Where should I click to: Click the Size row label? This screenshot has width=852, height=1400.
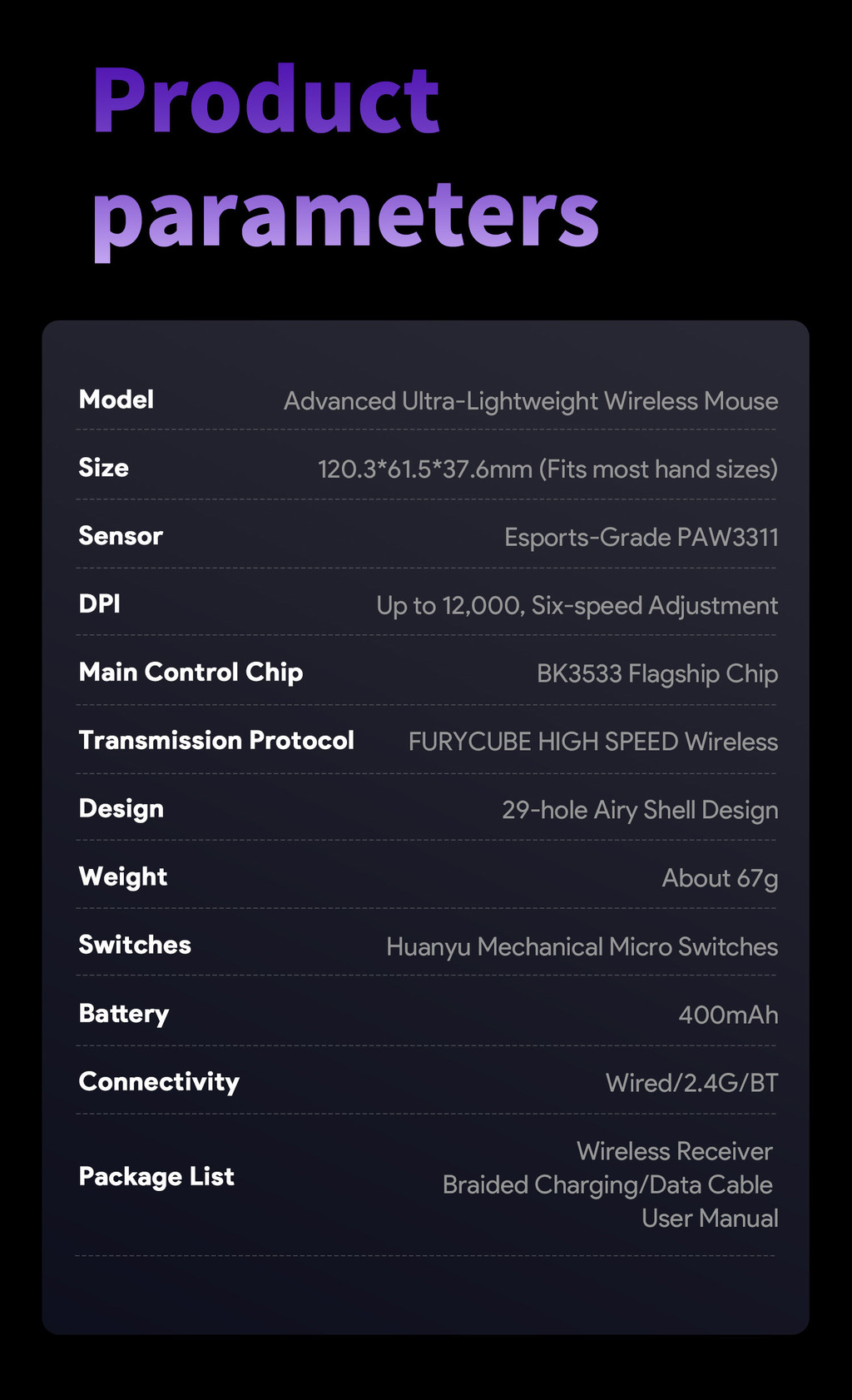pyautogui.click(x=104, y=469)
